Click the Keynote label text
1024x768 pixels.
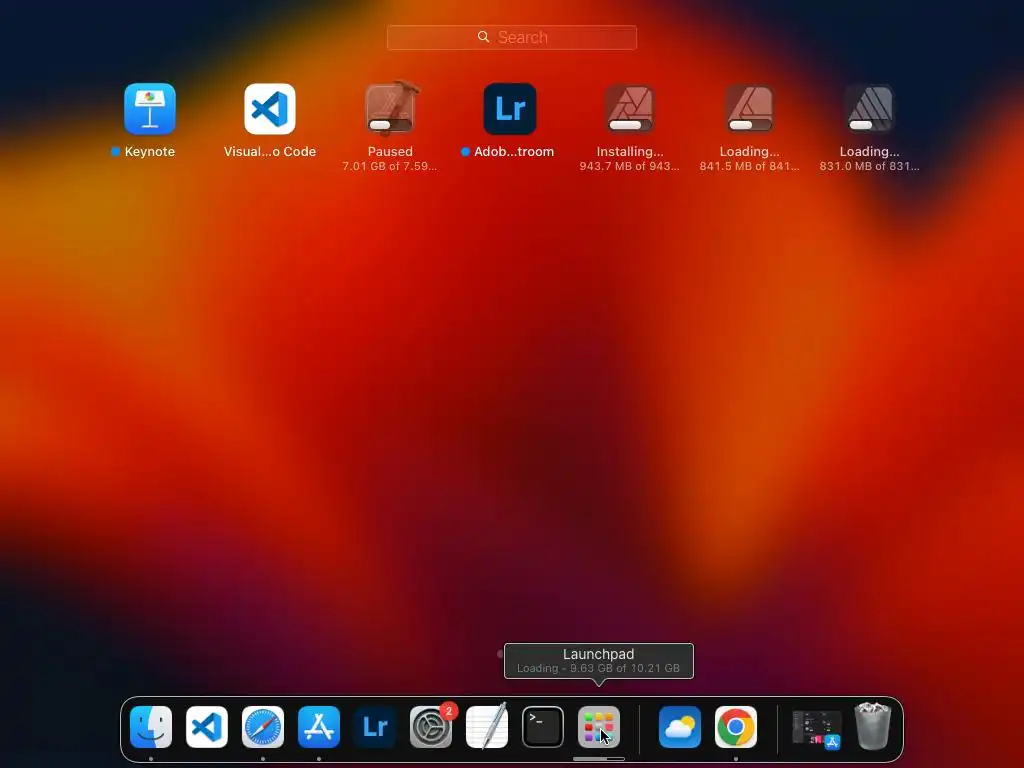(x=150, y=152)
